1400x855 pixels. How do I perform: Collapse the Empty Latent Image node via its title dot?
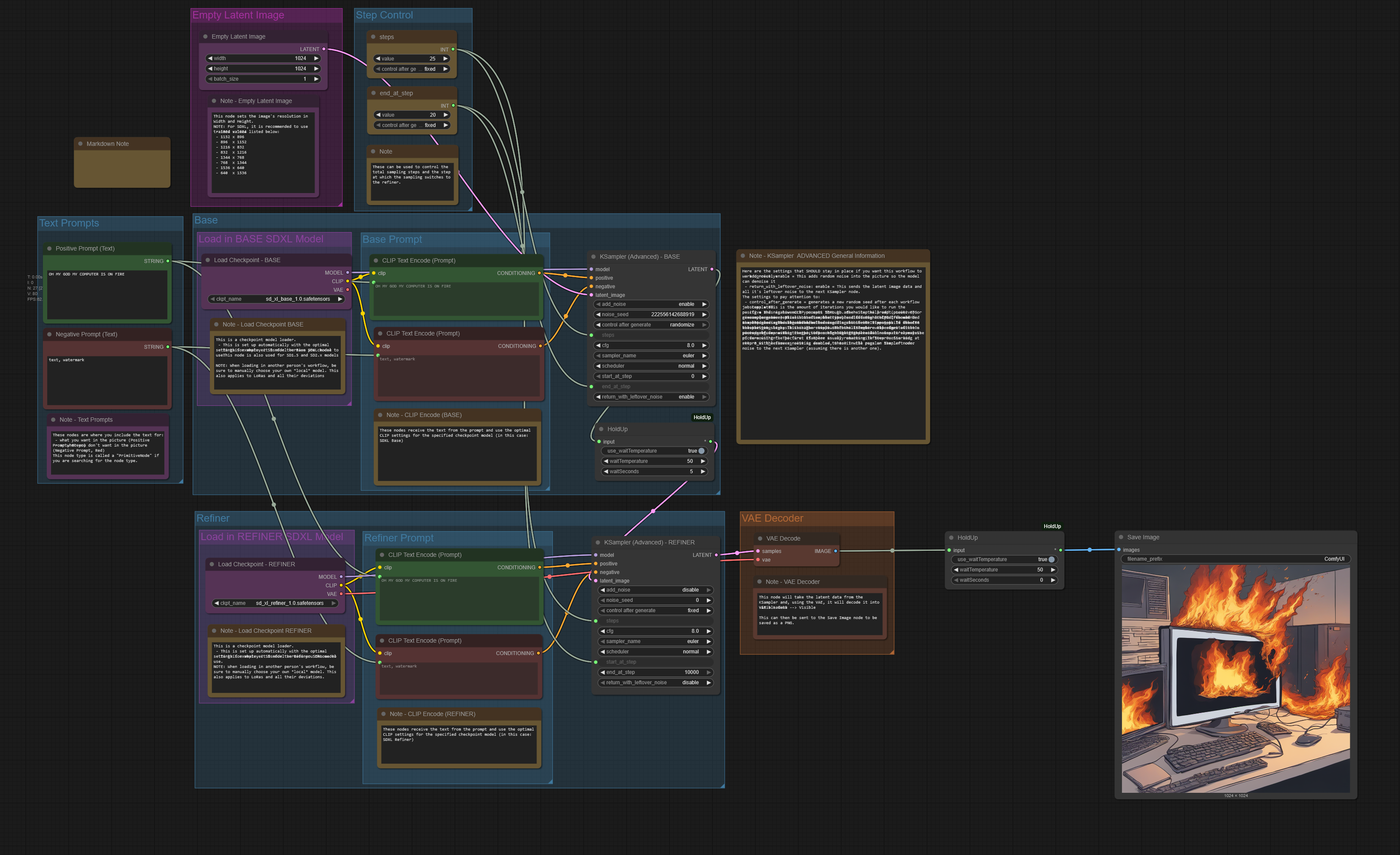tap(205, 36)
